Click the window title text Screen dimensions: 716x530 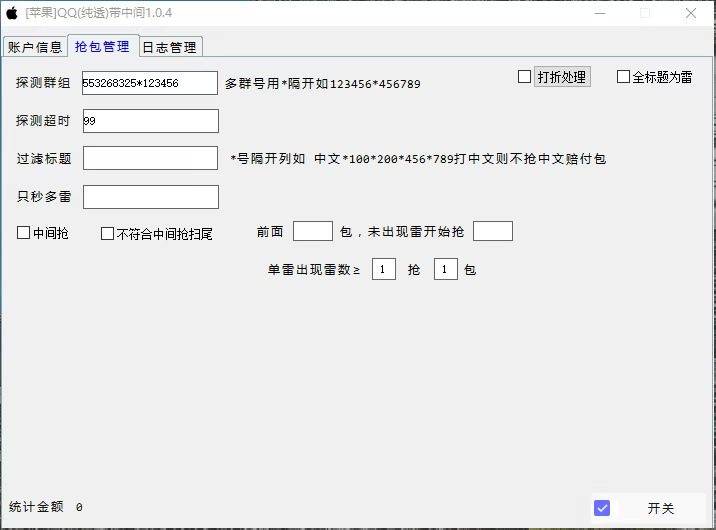99,13
